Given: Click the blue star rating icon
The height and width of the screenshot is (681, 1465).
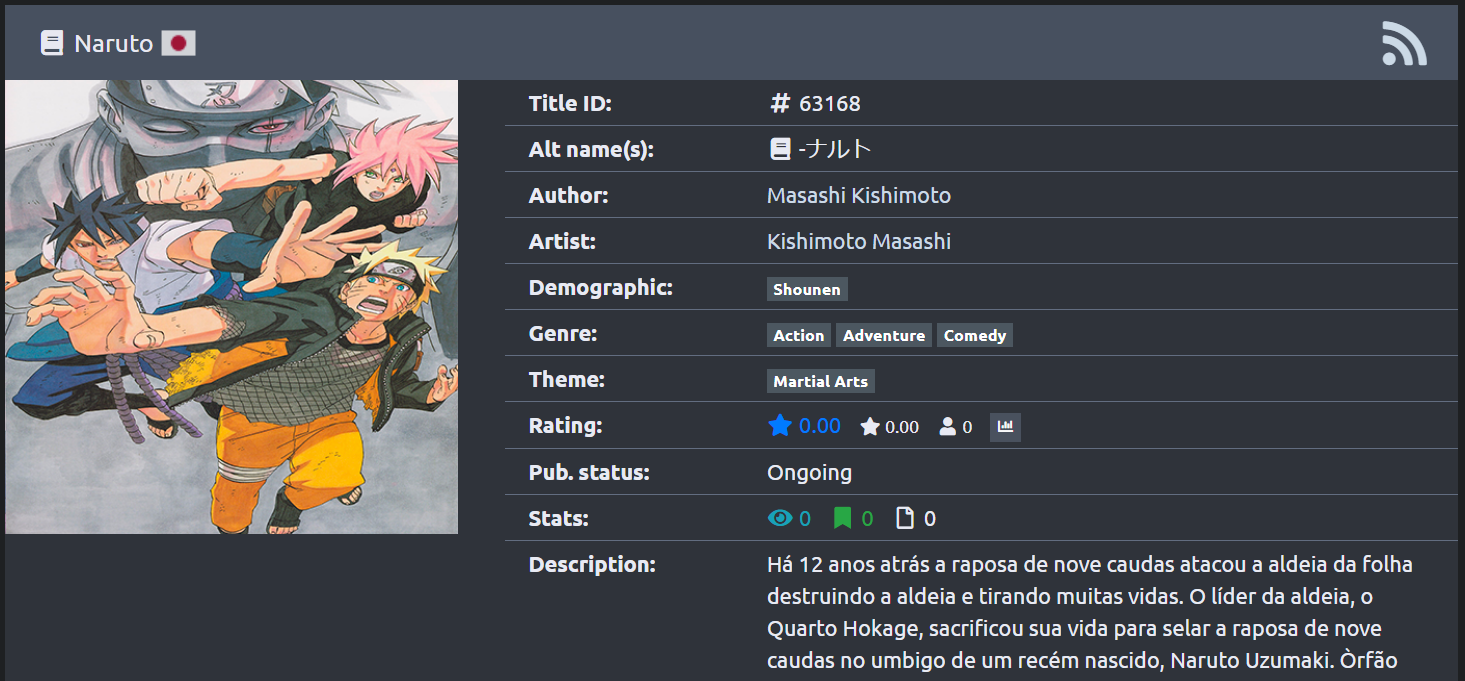Looking at the screenshot, I should tap(780, 426).
